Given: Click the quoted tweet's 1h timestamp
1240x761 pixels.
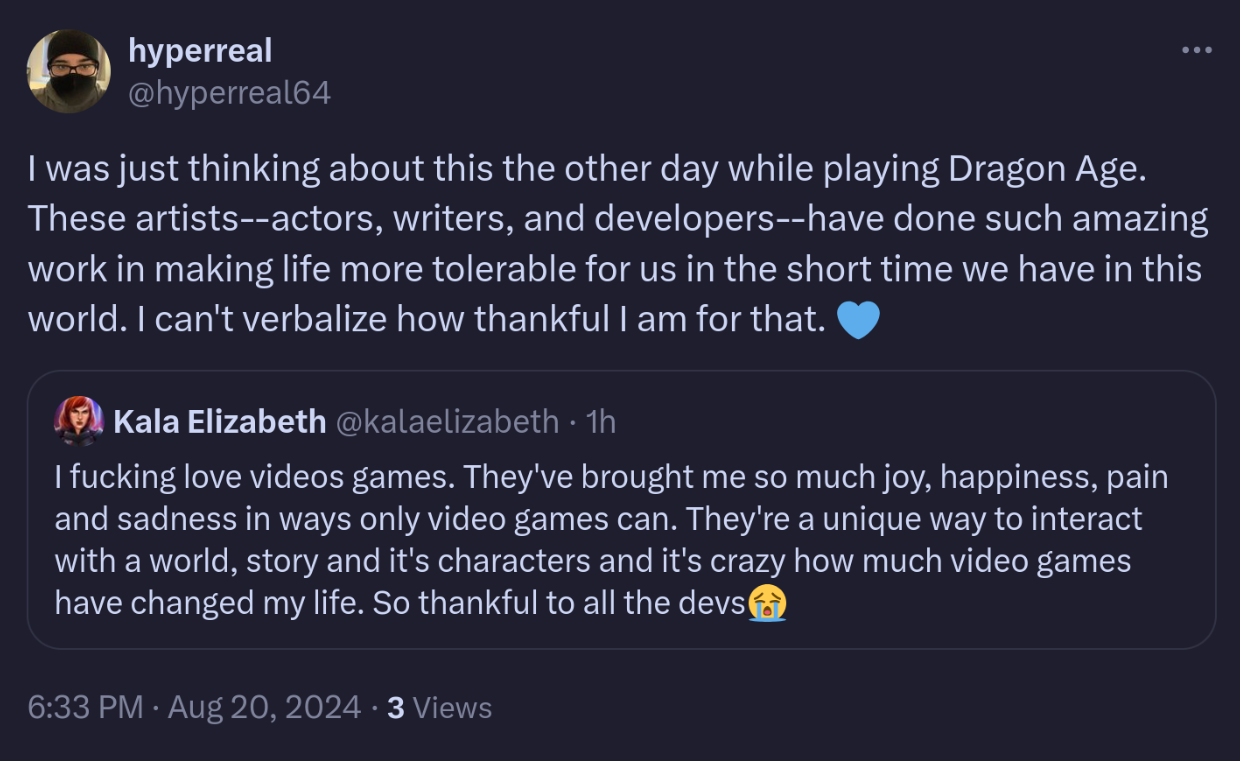Looking at the screenshot, I should 601,422.
